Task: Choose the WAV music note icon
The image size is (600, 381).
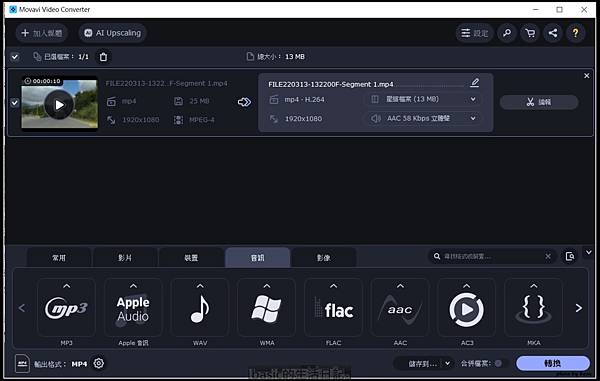Action: 200,309
